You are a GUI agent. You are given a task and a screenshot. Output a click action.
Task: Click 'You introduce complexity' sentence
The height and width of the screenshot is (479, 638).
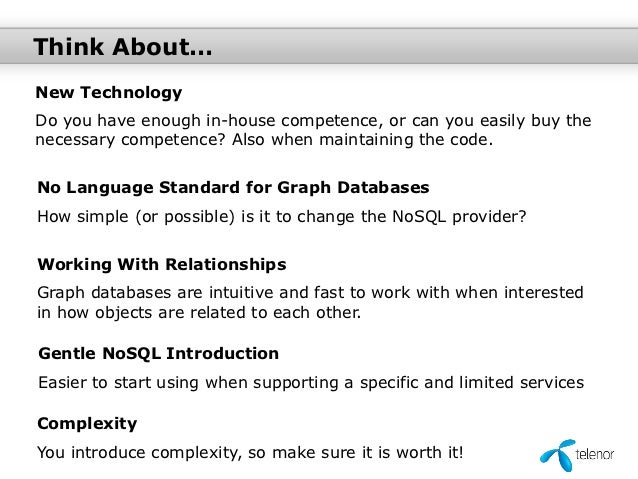tap(250, 453)
